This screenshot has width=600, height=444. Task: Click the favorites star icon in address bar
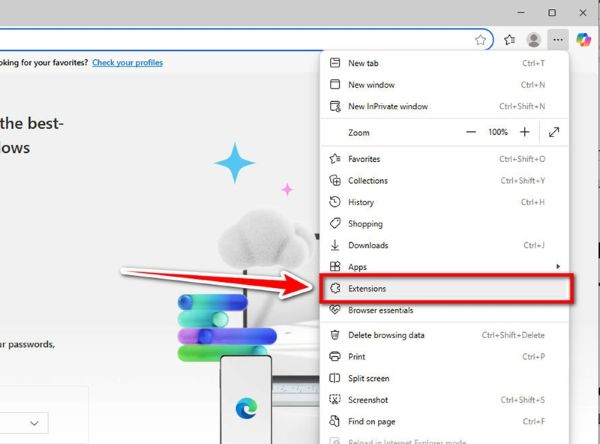pos(481,40)
